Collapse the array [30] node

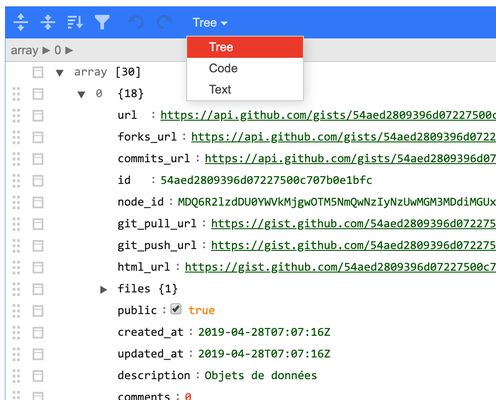click(x=60, y=73)
